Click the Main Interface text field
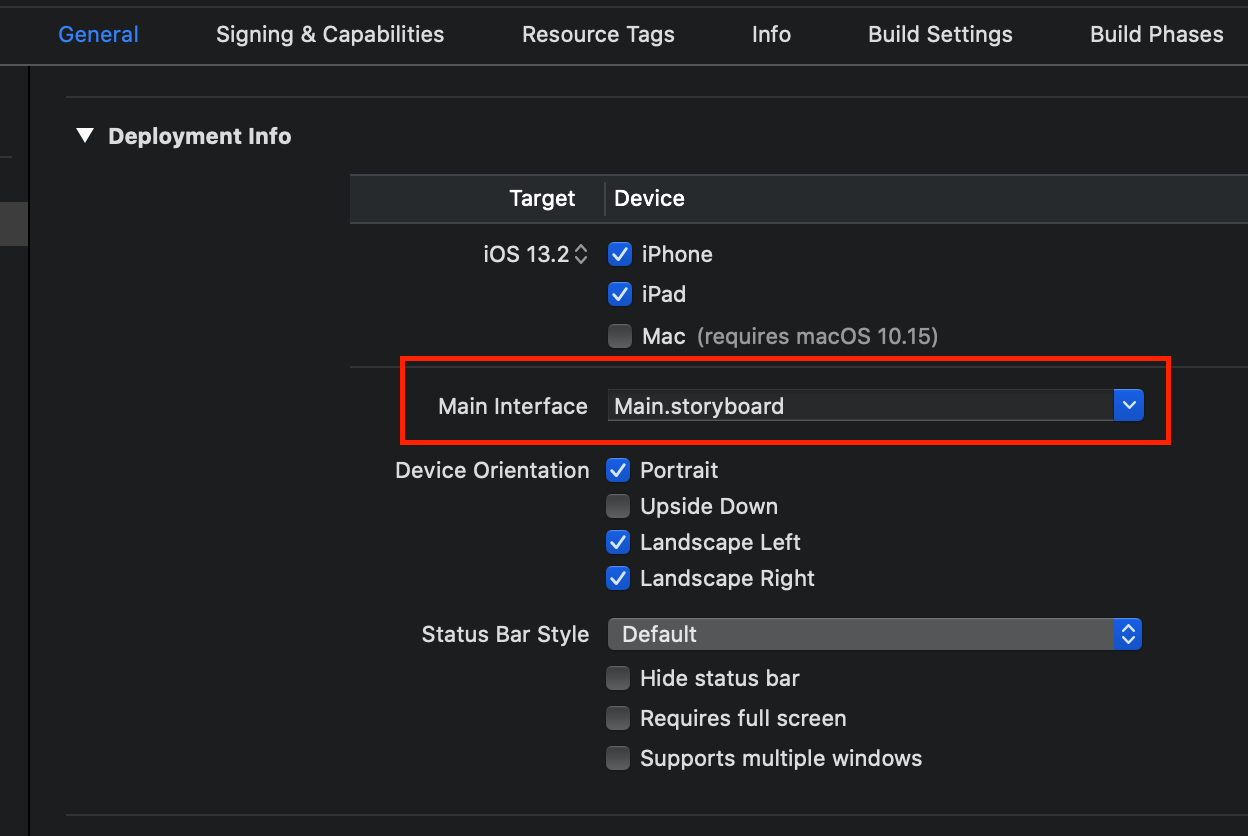1248x836 pixels. (x=859, y=406)
